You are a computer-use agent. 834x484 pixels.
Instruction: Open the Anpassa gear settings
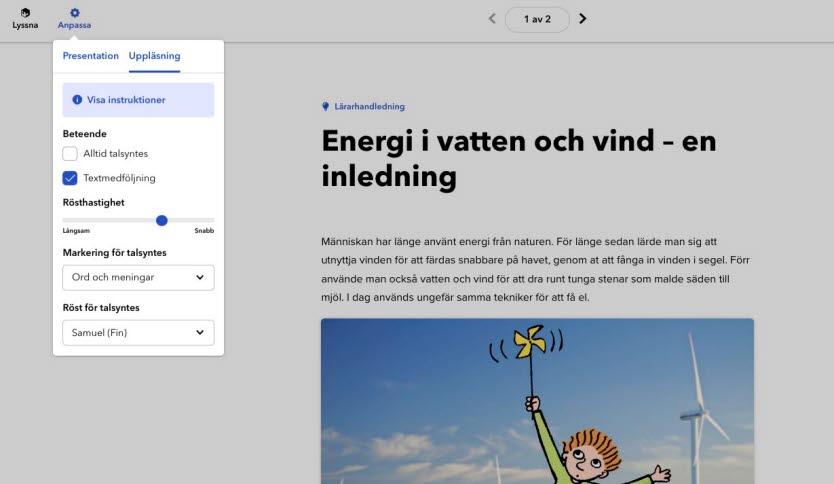click(x=74, y=19)
